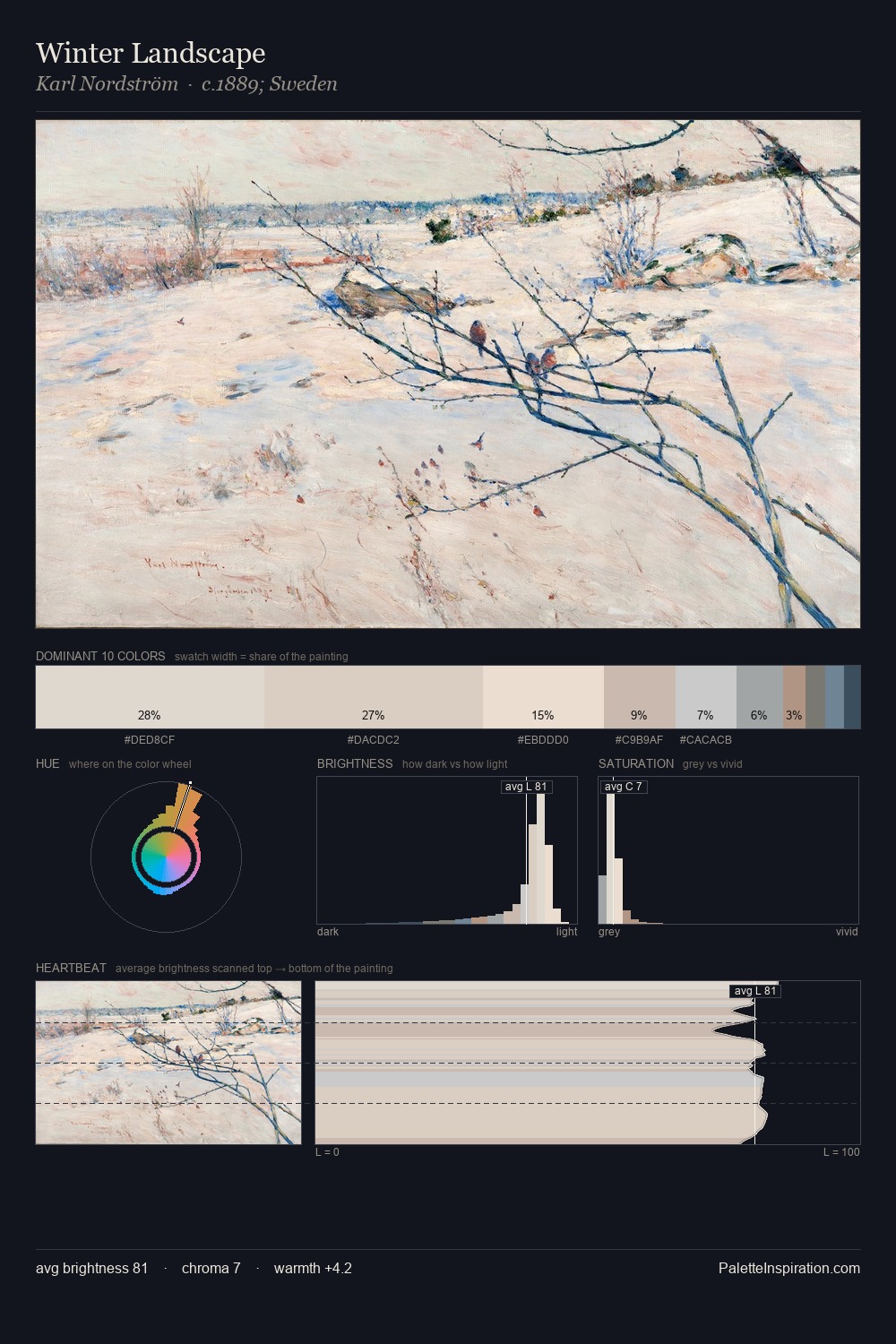Click the #DED8CF hex code
The width and height of the screenshot is (896, 1344).
point(150,740)
